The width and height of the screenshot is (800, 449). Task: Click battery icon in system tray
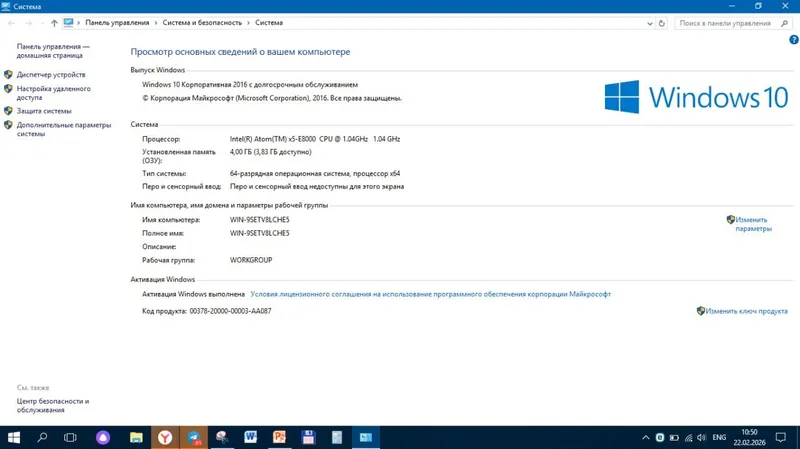pyautogui.click(x=674, y=437)
